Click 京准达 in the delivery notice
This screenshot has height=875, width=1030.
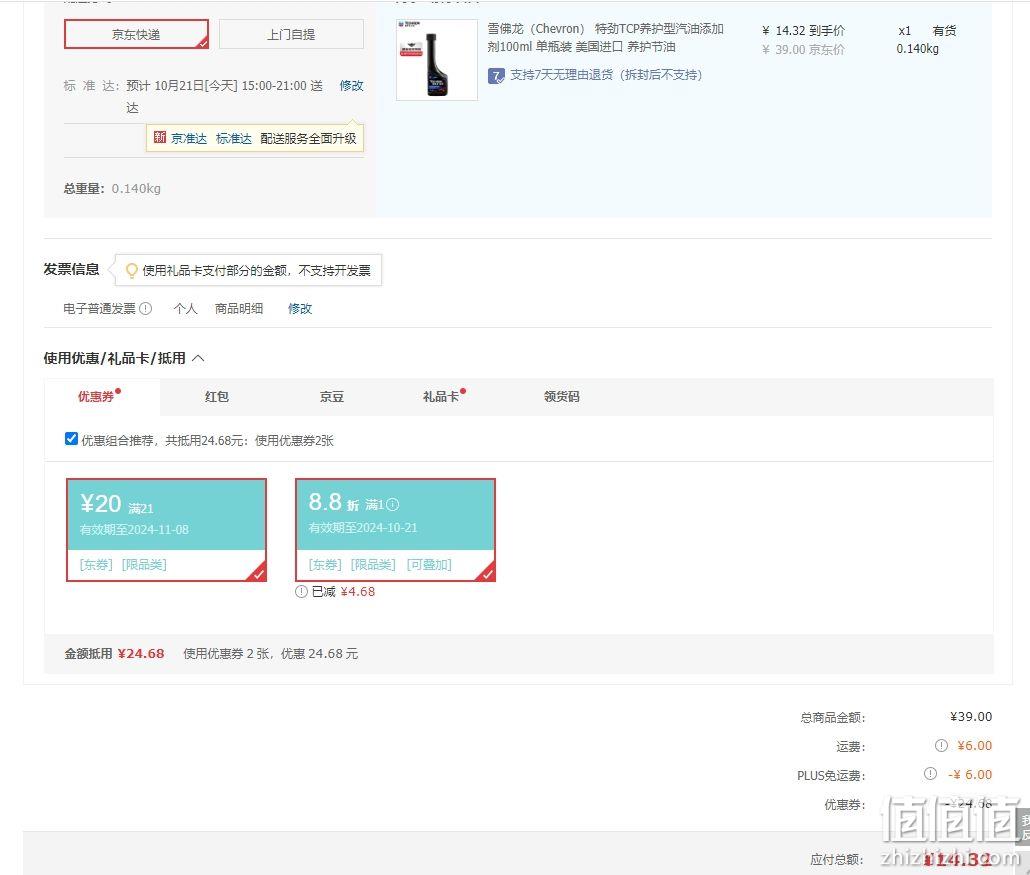(x=189, y=139)
